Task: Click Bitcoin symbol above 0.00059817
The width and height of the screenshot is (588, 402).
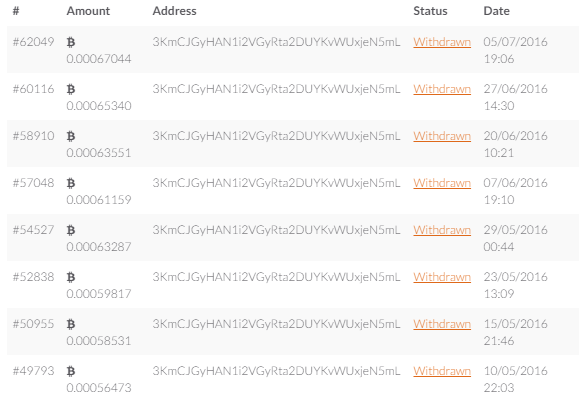Action: point(71,277)
